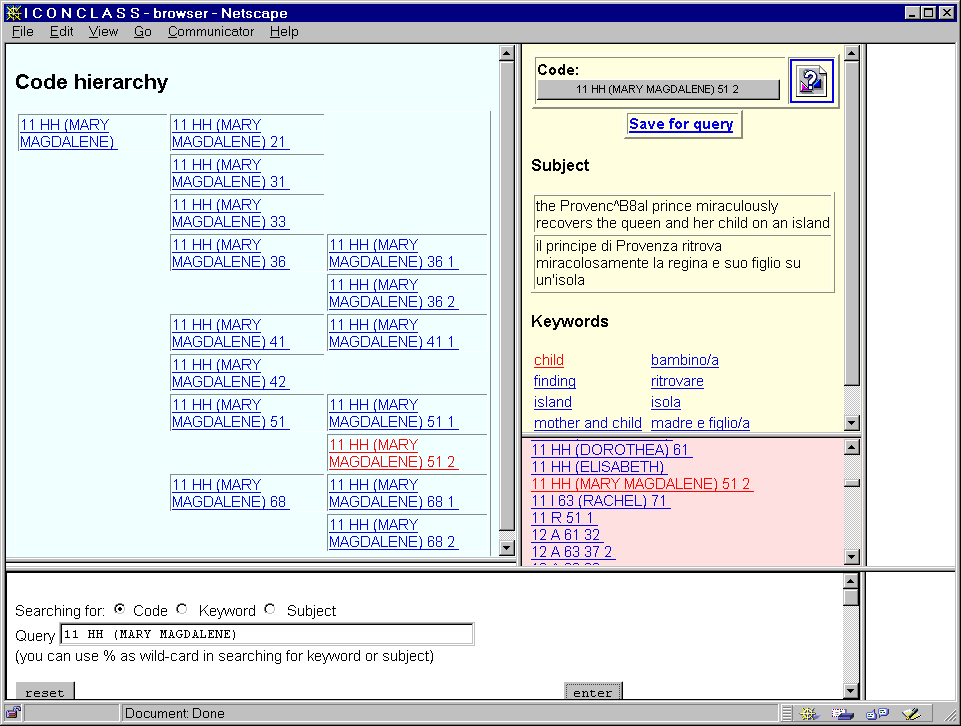Screen dimensions: 961x726
Task: Click the Netscape icon in title bar
Action: click(x=11, y=13)
